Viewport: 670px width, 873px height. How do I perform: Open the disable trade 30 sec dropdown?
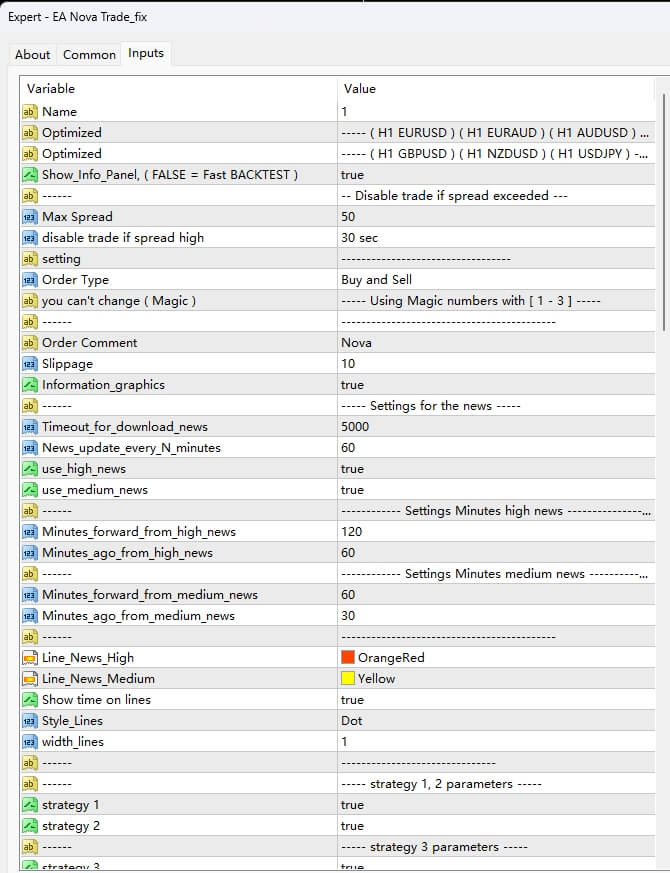pos(359,238)
